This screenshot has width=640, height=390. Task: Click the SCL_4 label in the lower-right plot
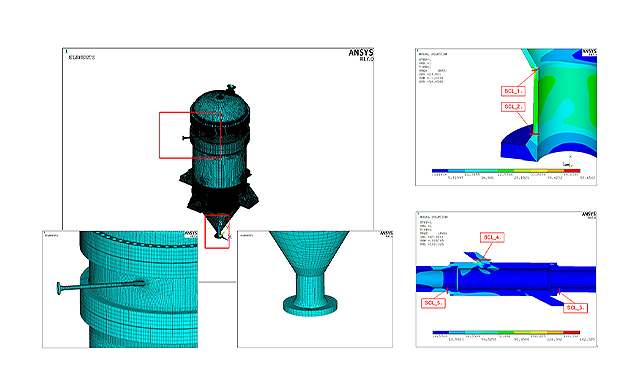click(492, 237)
